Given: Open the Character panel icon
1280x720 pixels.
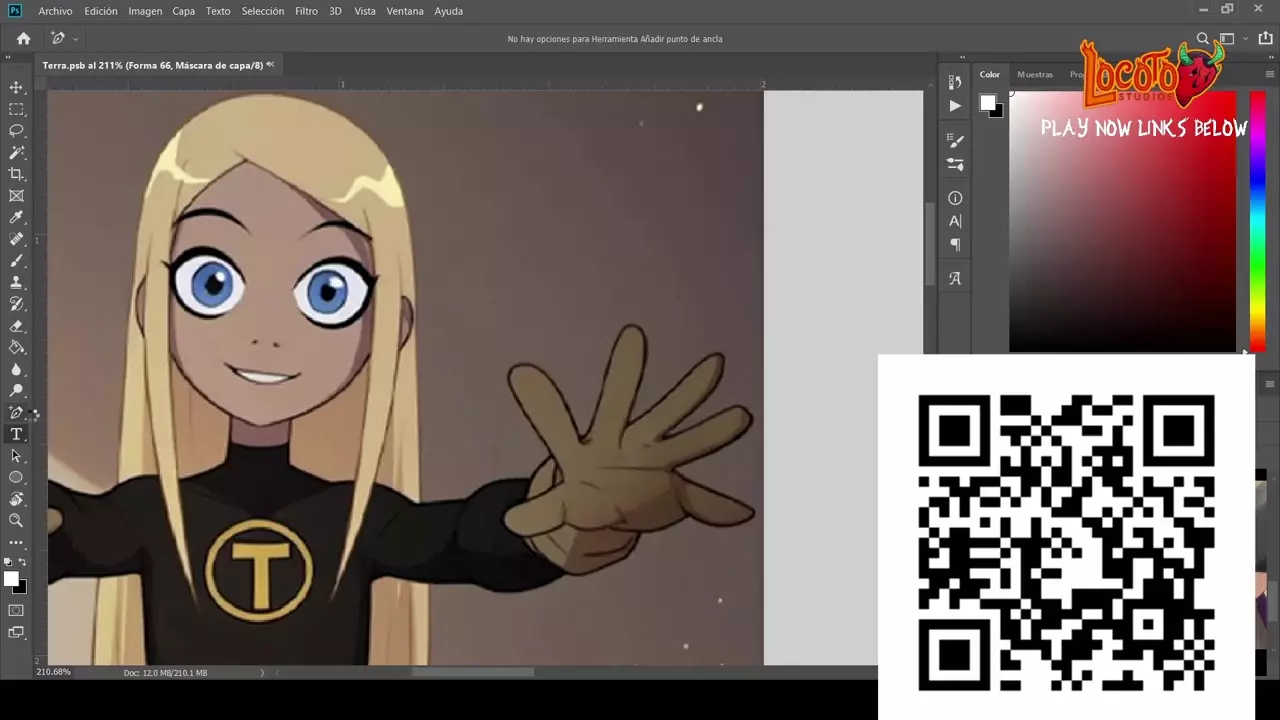Looking at the screenshot, I should [955, 221].
